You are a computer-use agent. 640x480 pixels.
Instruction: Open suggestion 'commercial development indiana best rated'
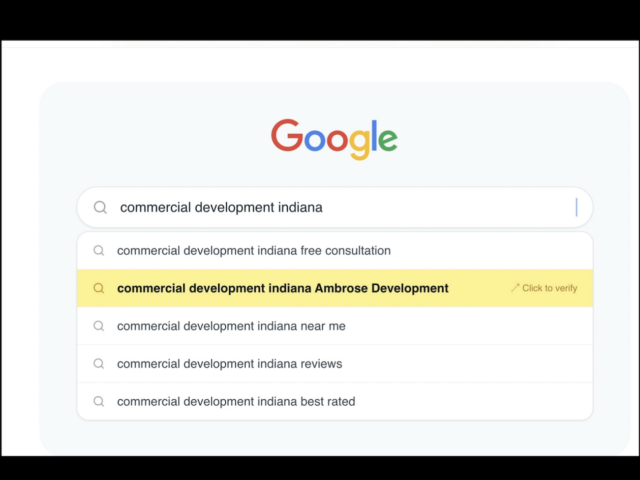tap(335, 401)
